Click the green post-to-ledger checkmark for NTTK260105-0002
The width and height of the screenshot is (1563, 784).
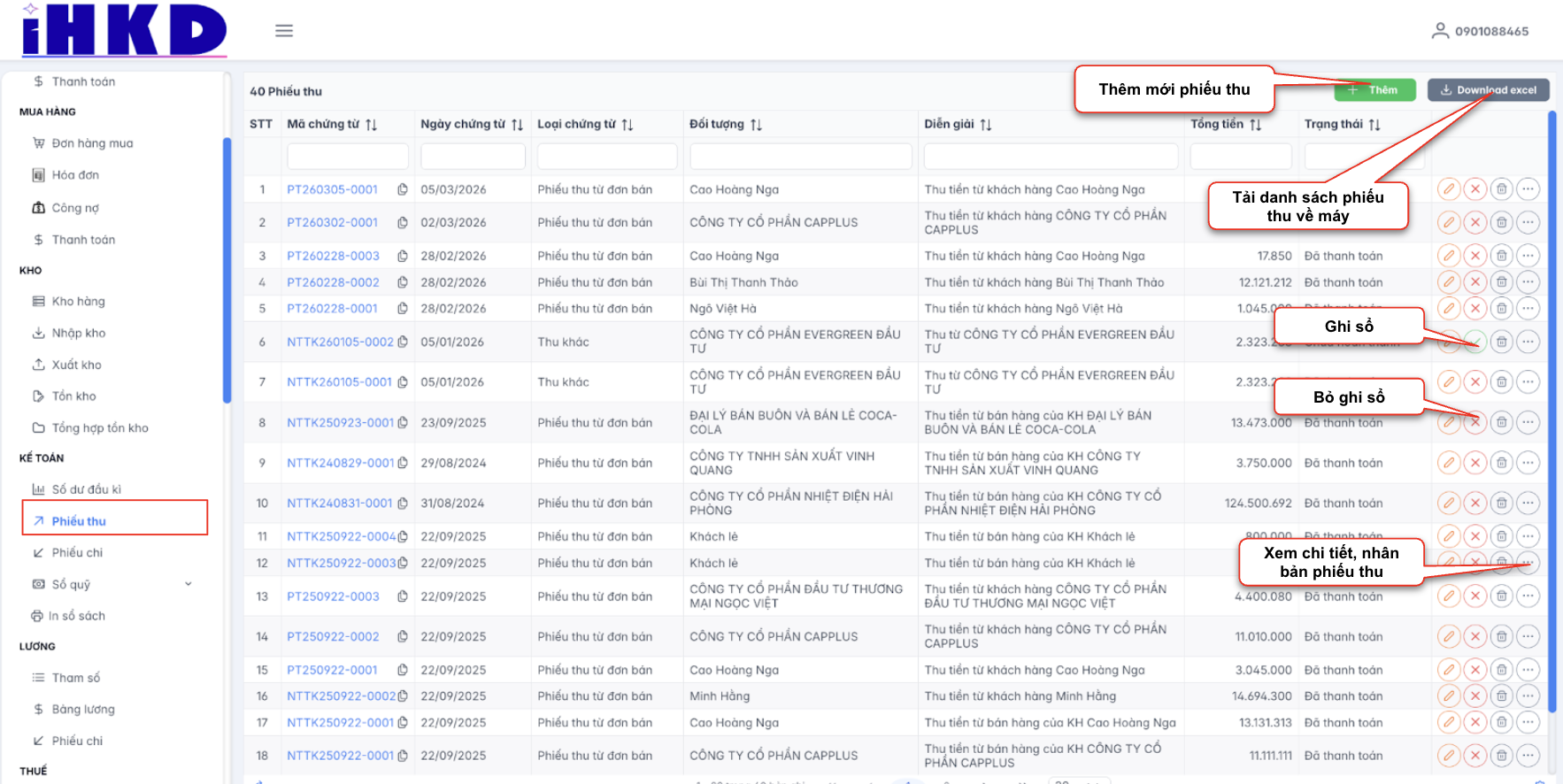click(1474, 342)
